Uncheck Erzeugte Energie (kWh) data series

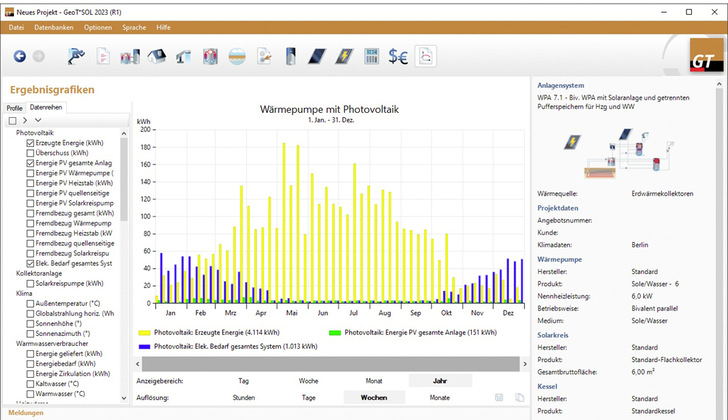coord(30,144)
